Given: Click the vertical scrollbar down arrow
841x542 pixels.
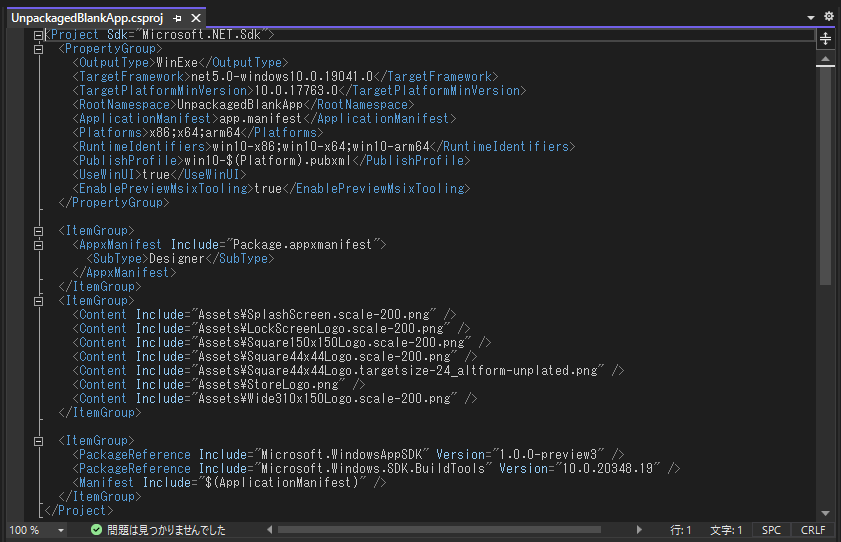Looking at the screenshot, I should click(825, 514).
